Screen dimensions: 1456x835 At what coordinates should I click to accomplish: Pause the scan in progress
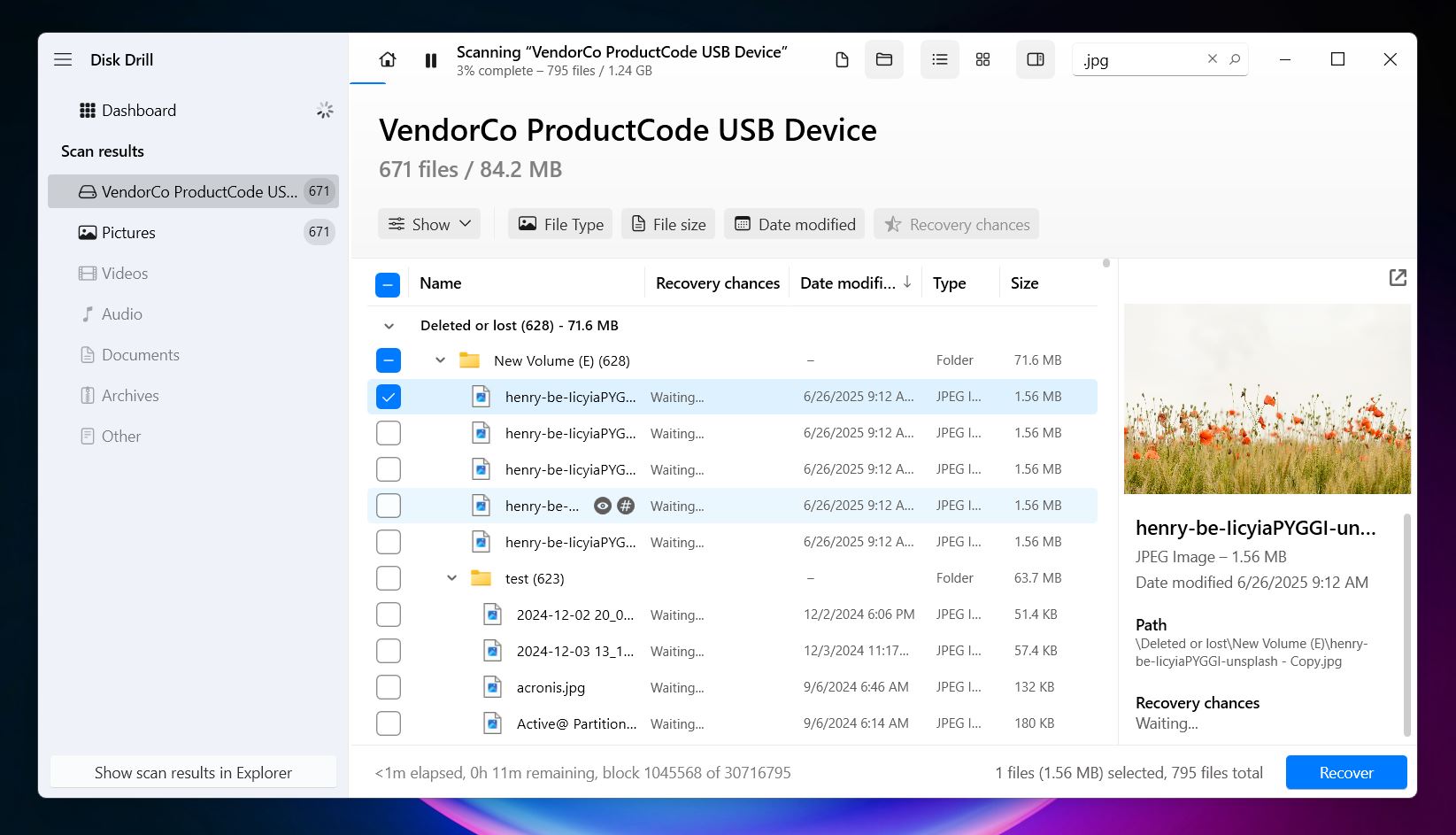click(431, 60)
